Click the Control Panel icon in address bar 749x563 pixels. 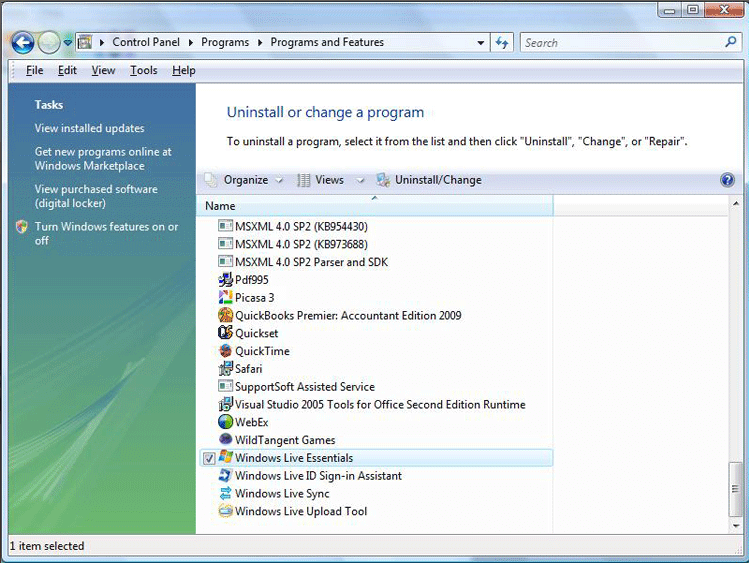click(x=85, y=42)
